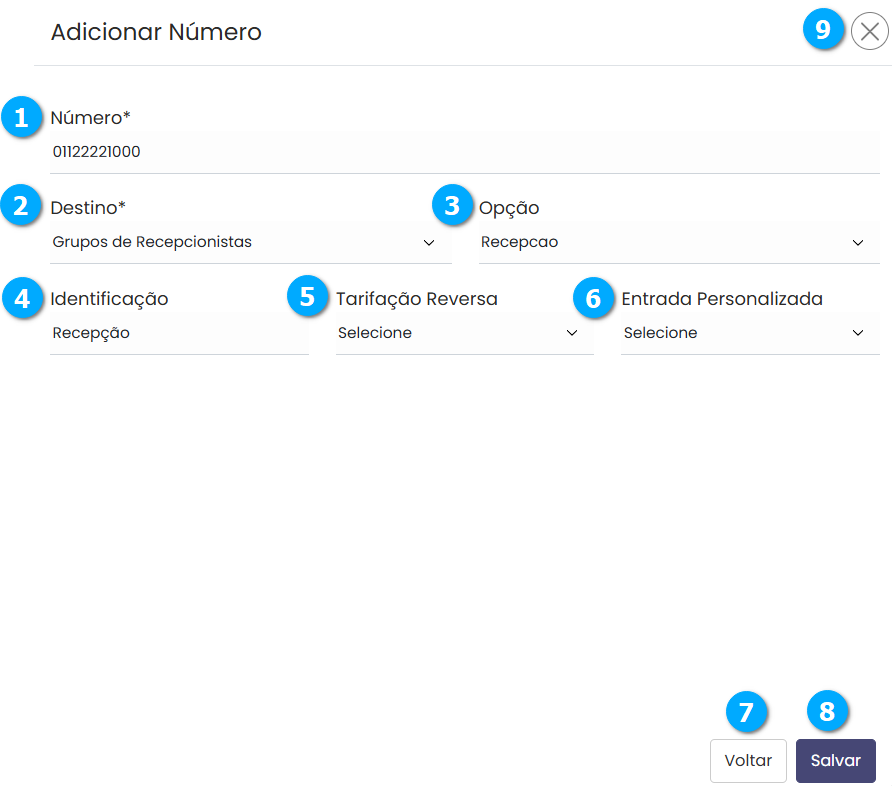The image size is (892, 786).
Task: Click the numbered badge 7 above Voltar
Action: pyautogui.click(x=746, y=711)
